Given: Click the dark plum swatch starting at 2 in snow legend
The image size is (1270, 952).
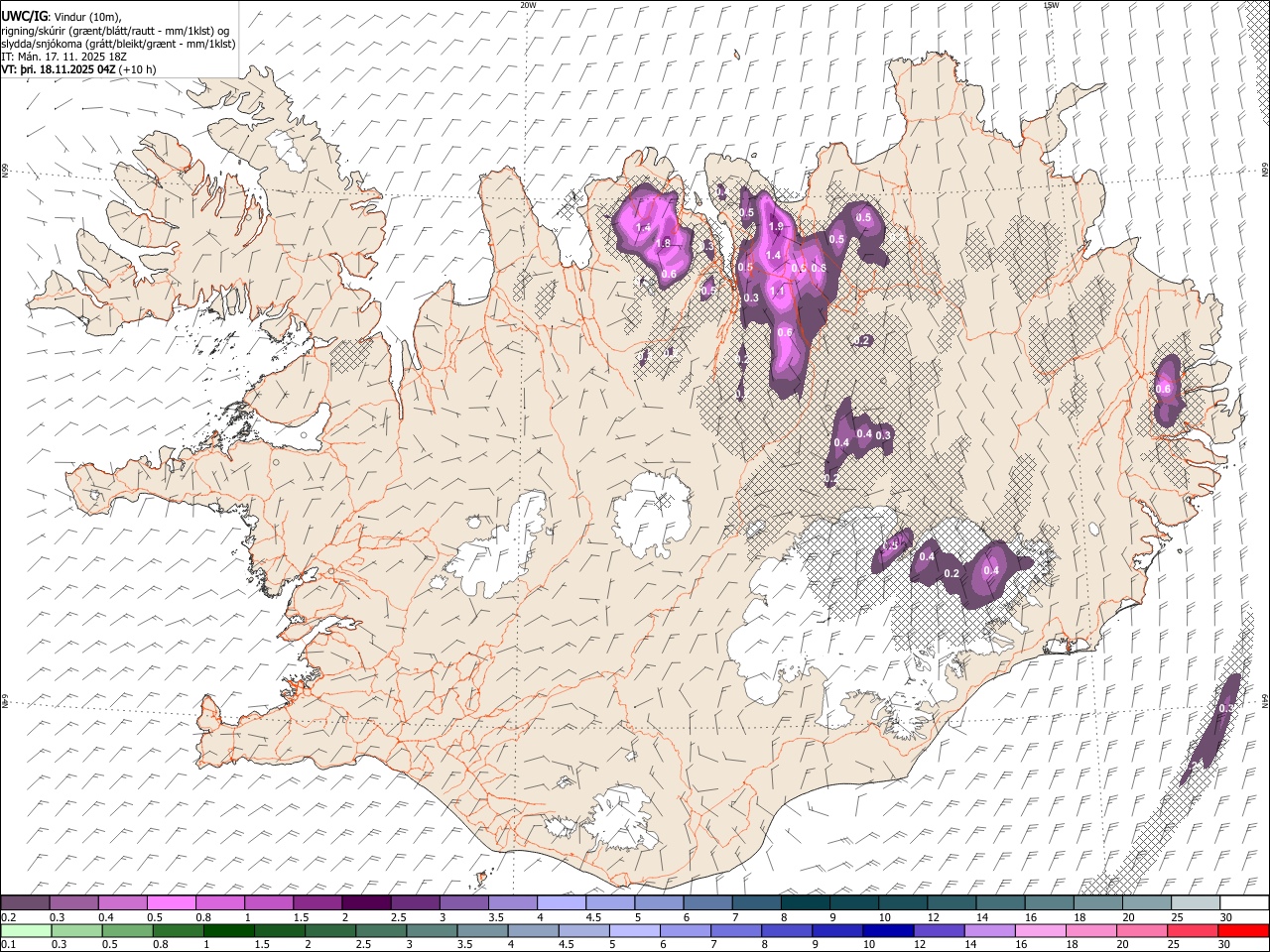Looking at the screenshot, I should point(365,902).
